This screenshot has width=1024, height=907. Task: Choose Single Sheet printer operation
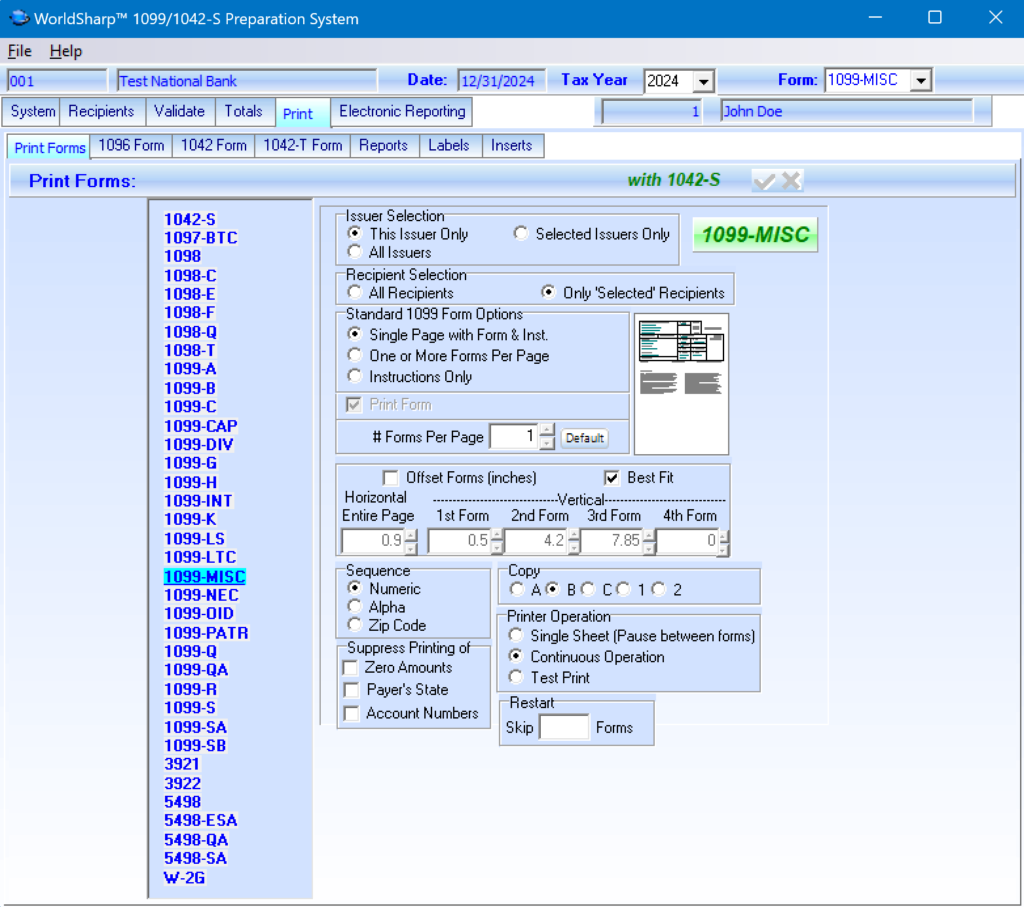[x=516, y=635]
